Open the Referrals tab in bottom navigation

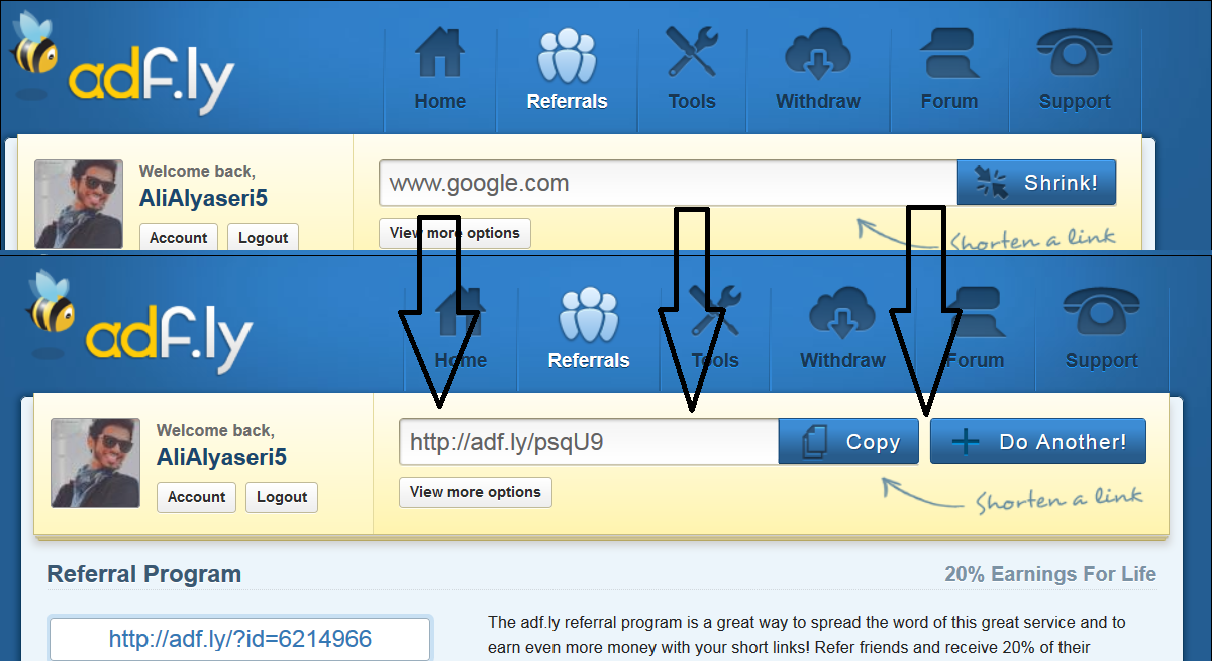click(589, 328)
